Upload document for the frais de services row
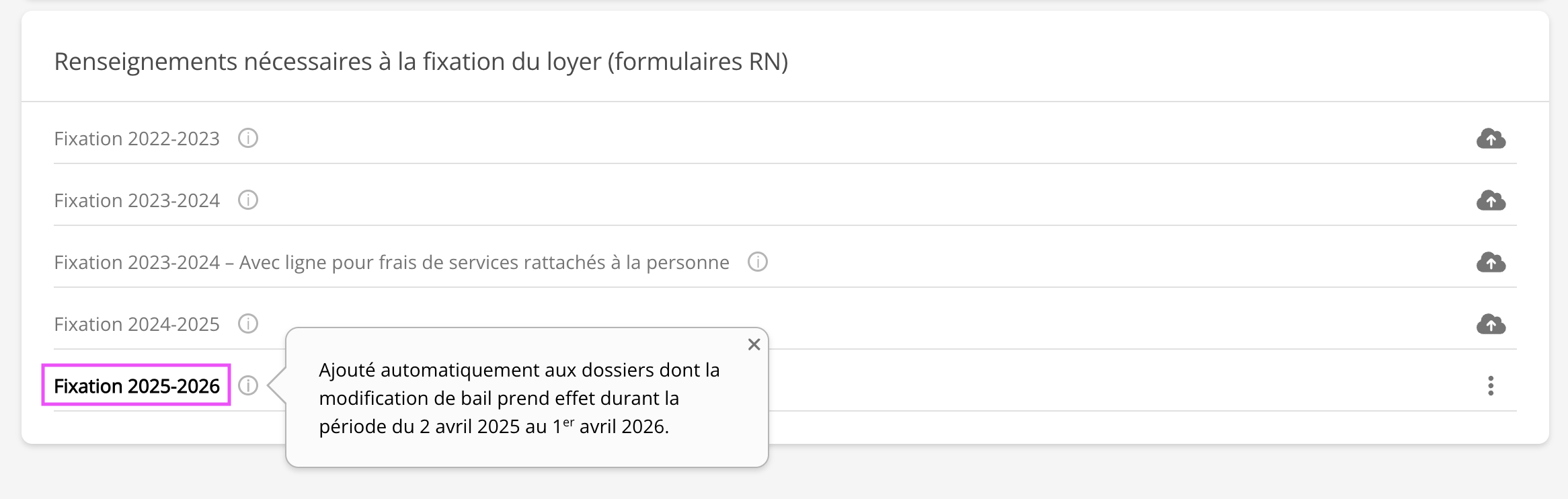The width and height of the screenshot is (1568, 499). point(1491,262)
